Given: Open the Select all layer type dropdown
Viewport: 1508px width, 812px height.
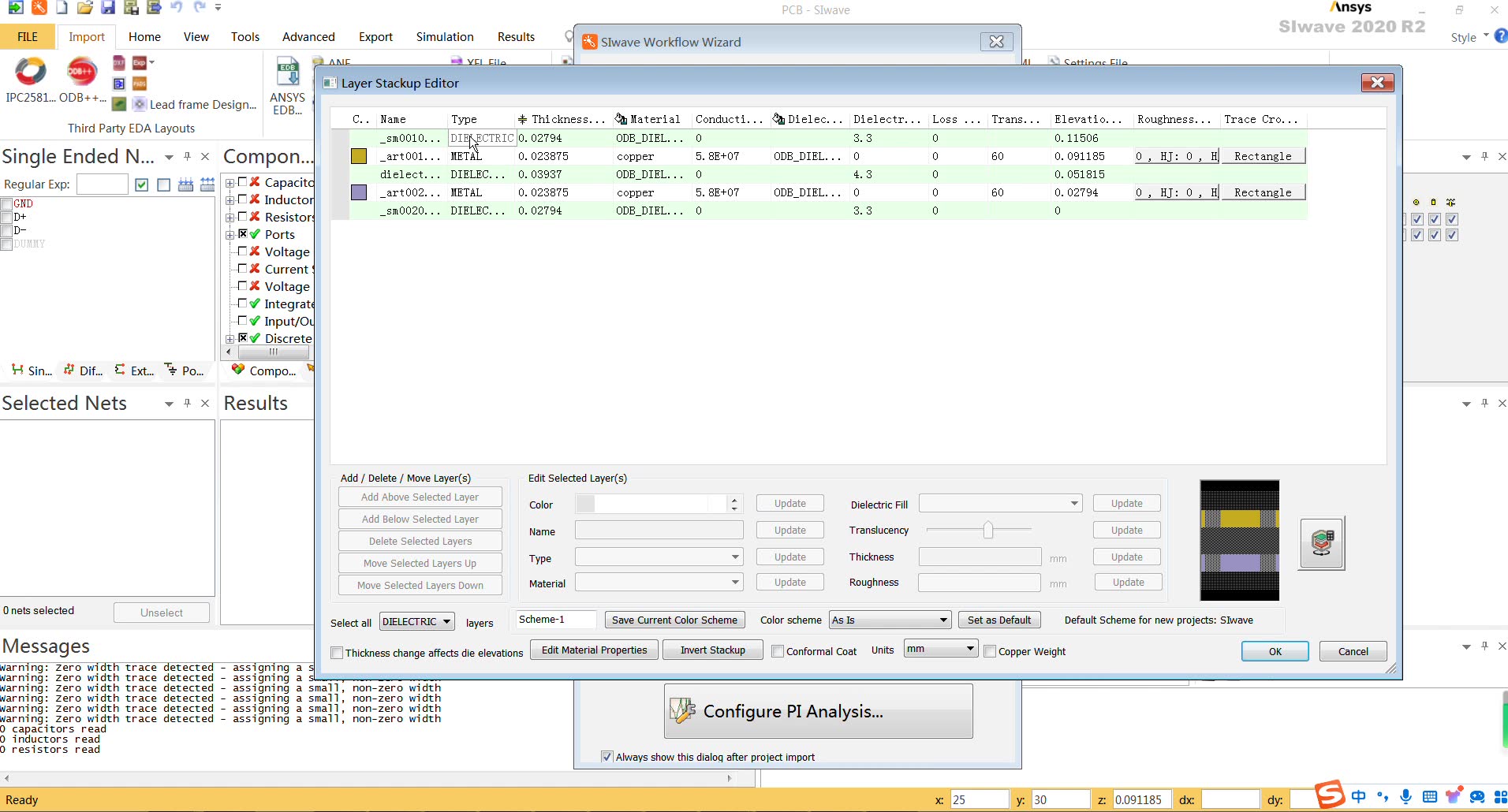Looking at the screenshot, I should click(x=416, y=621).
